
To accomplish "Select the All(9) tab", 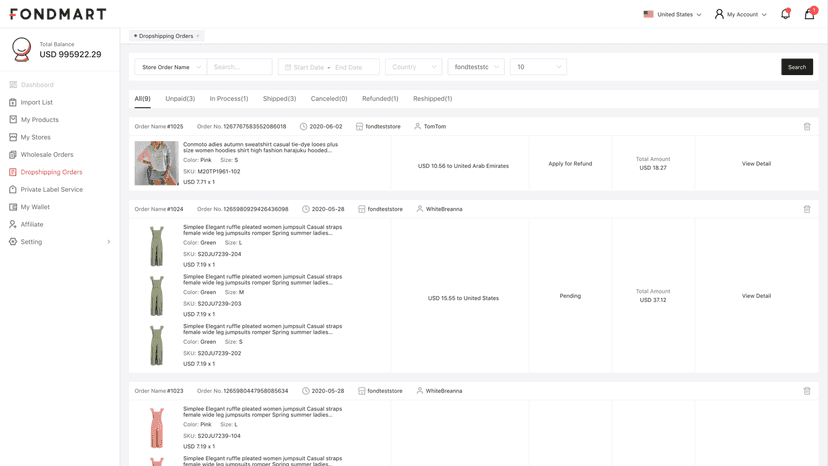I will click(142, 99).
